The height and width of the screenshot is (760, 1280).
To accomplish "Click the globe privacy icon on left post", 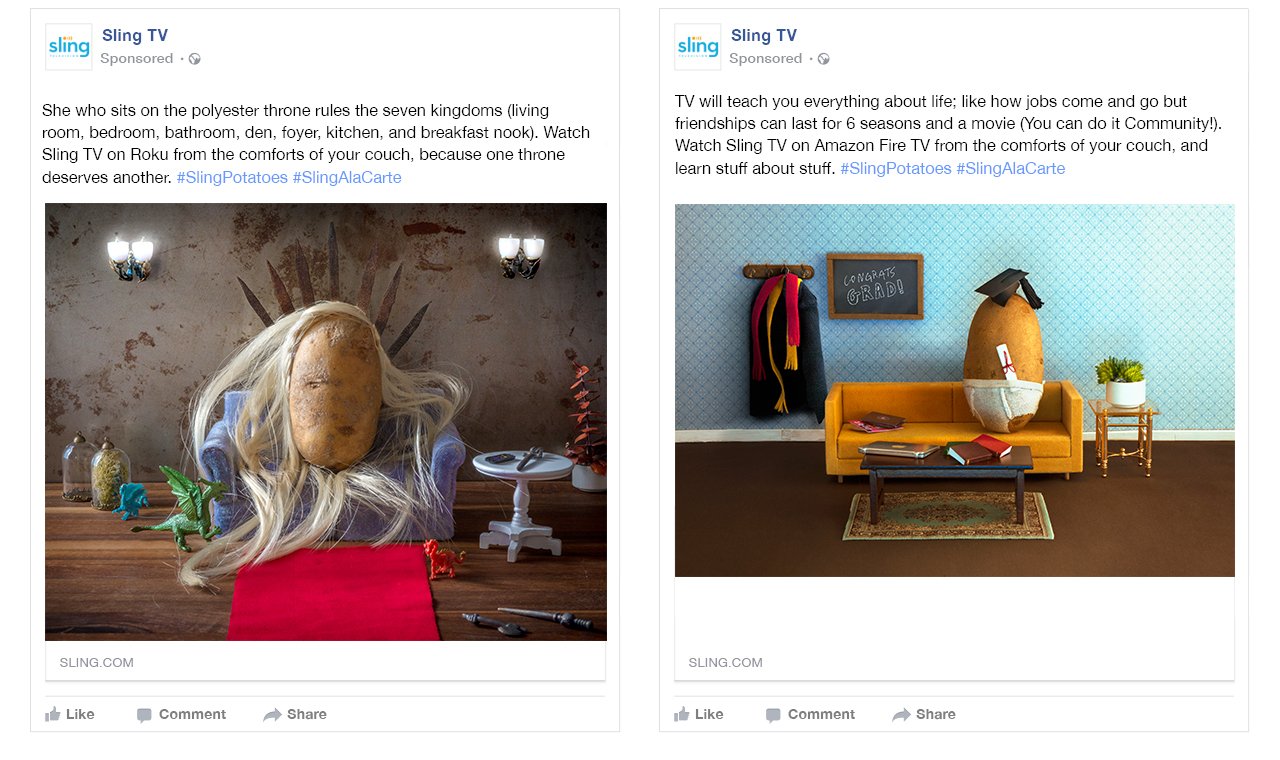I will tap(195, 59).
